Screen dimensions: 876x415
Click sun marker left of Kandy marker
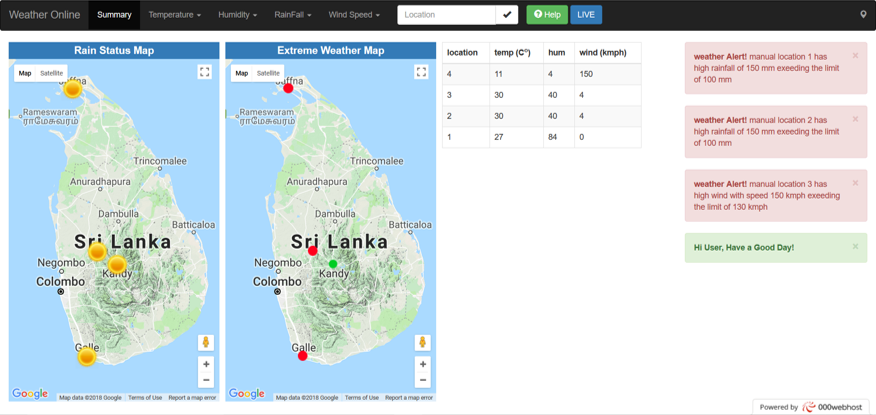(x=97, y=252)
